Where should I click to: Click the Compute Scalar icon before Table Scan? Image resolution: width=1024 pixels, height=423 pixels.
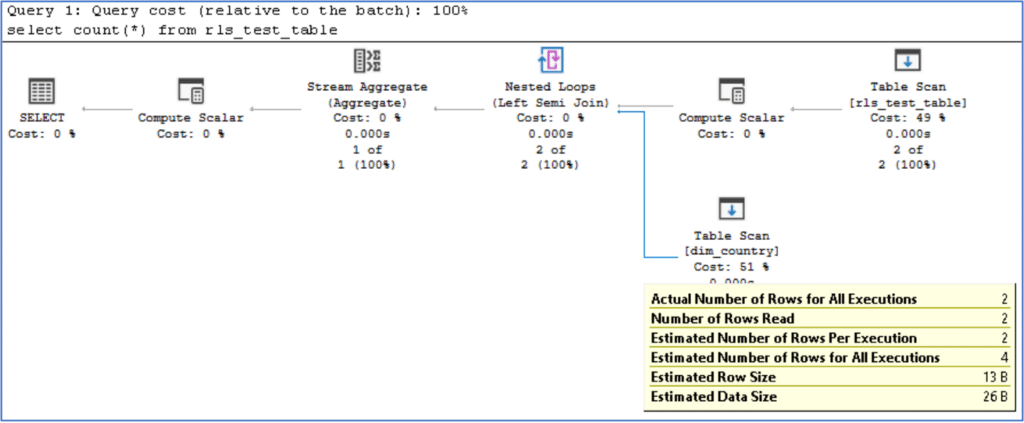tap(731, 91)
